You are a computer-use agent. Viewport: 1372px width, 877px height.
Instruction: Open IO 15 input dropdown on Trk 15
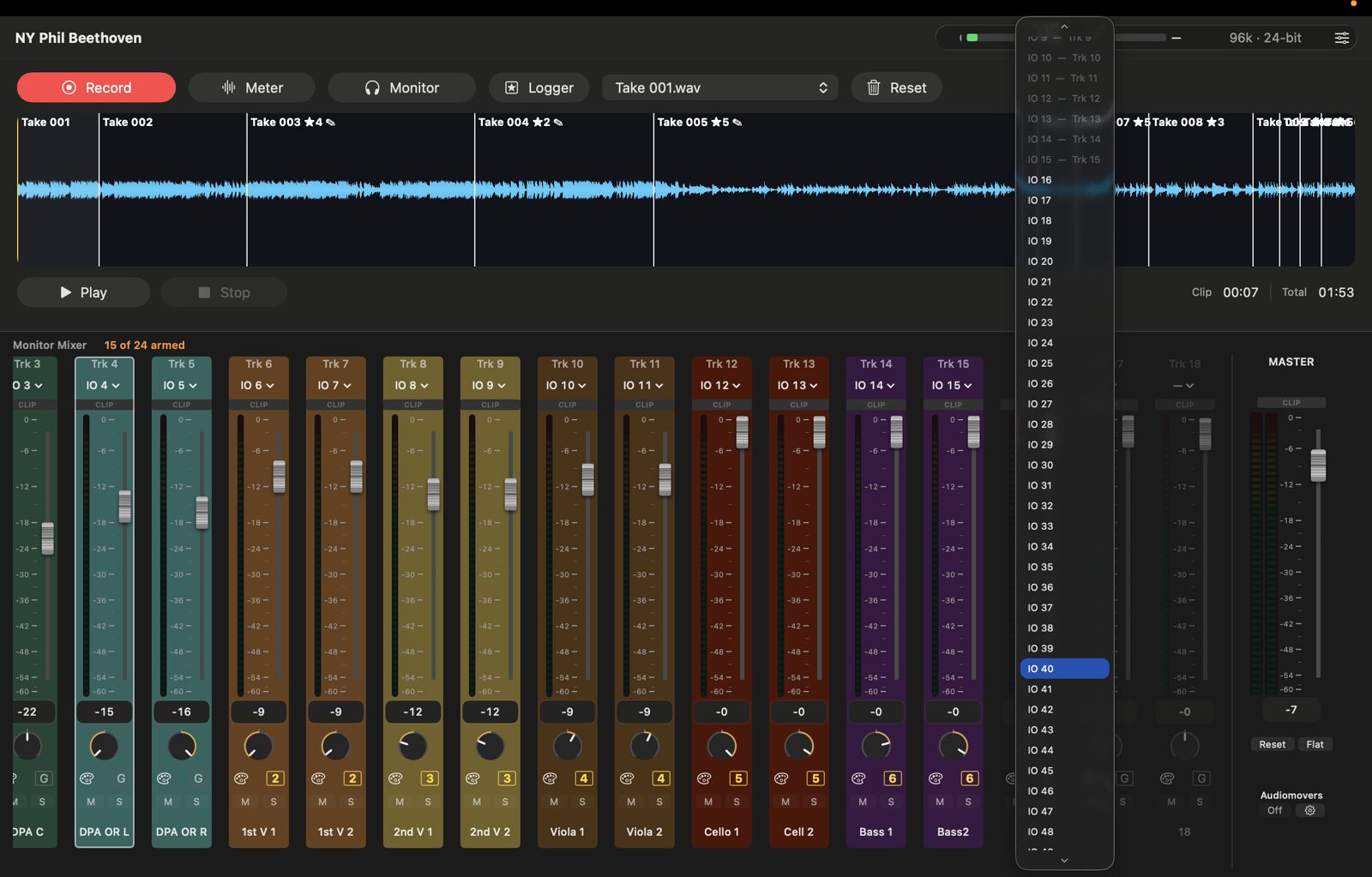click(x=953, y=386)
